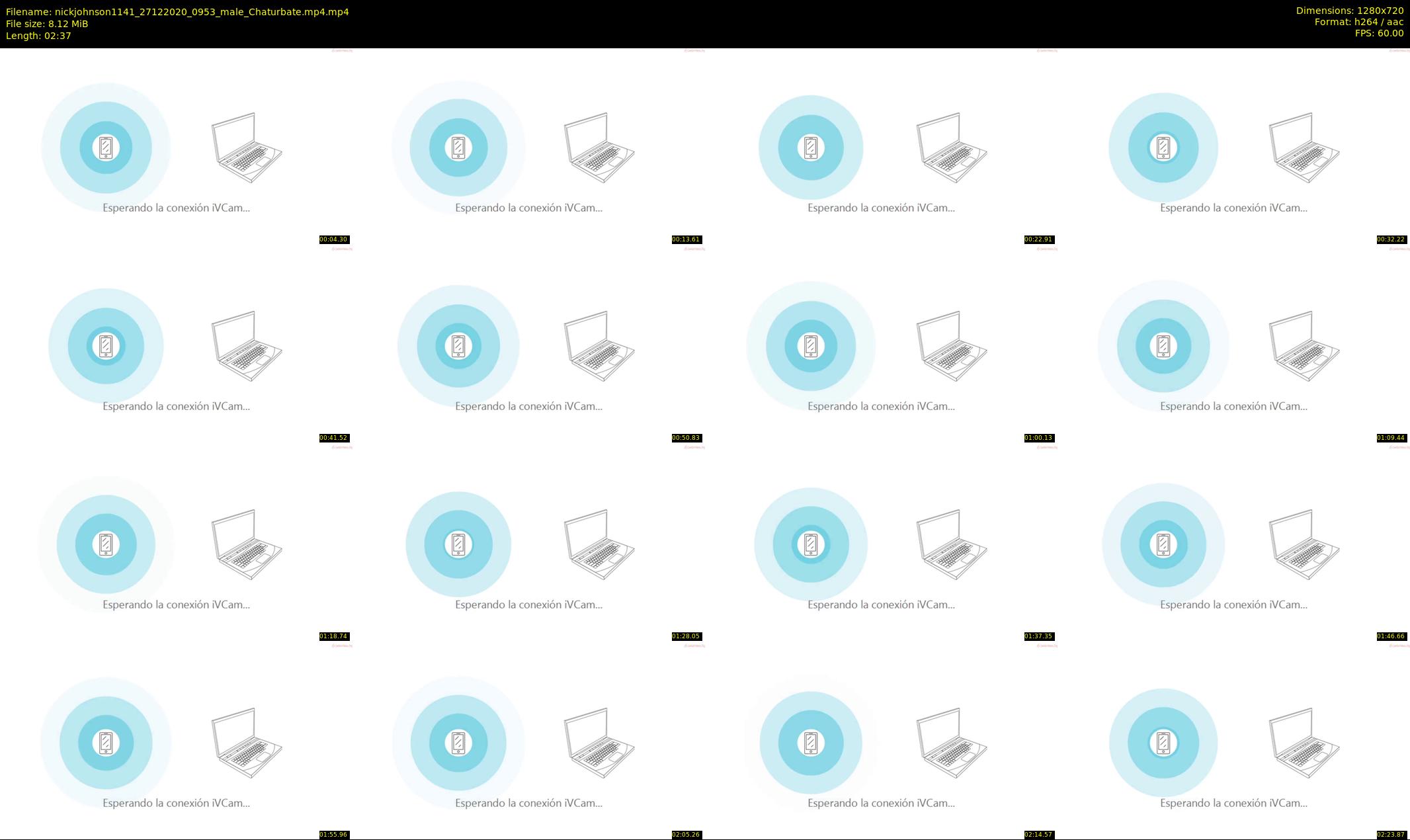
Task: Click the filename text in the header
Action: 177,12
